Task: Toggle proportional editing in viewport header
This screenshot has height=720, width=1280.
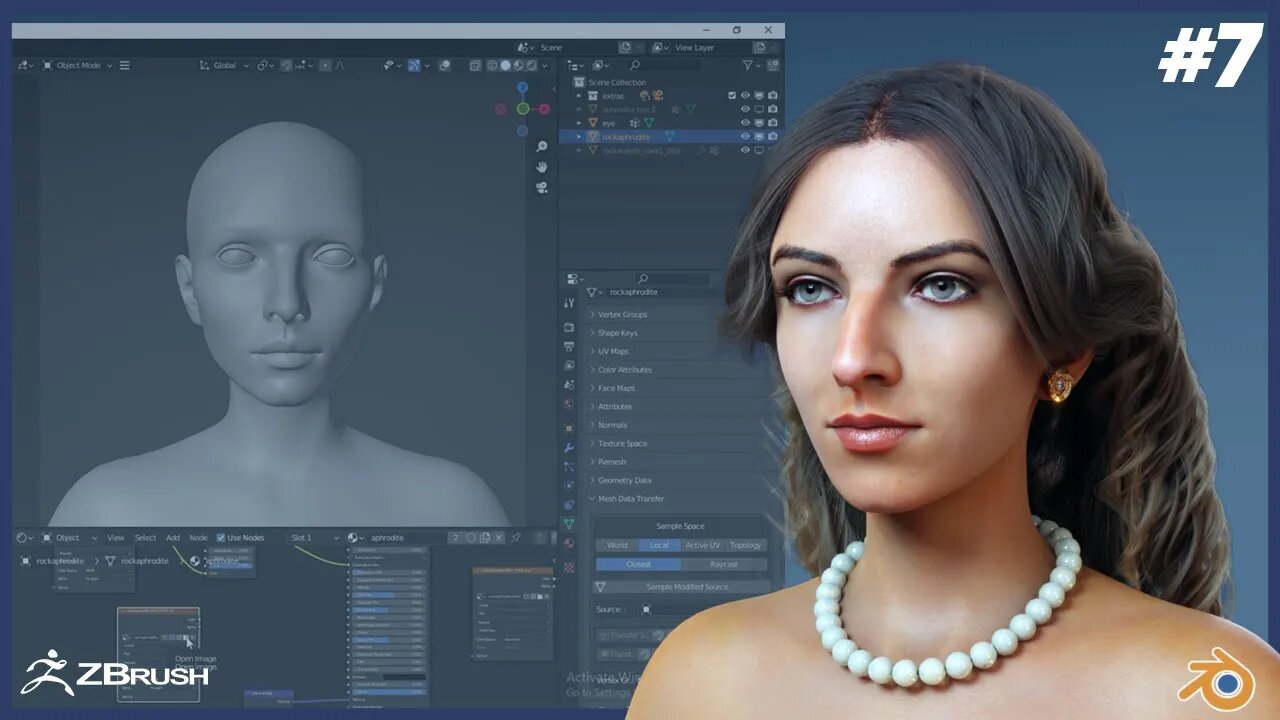Action: point(325,65)
